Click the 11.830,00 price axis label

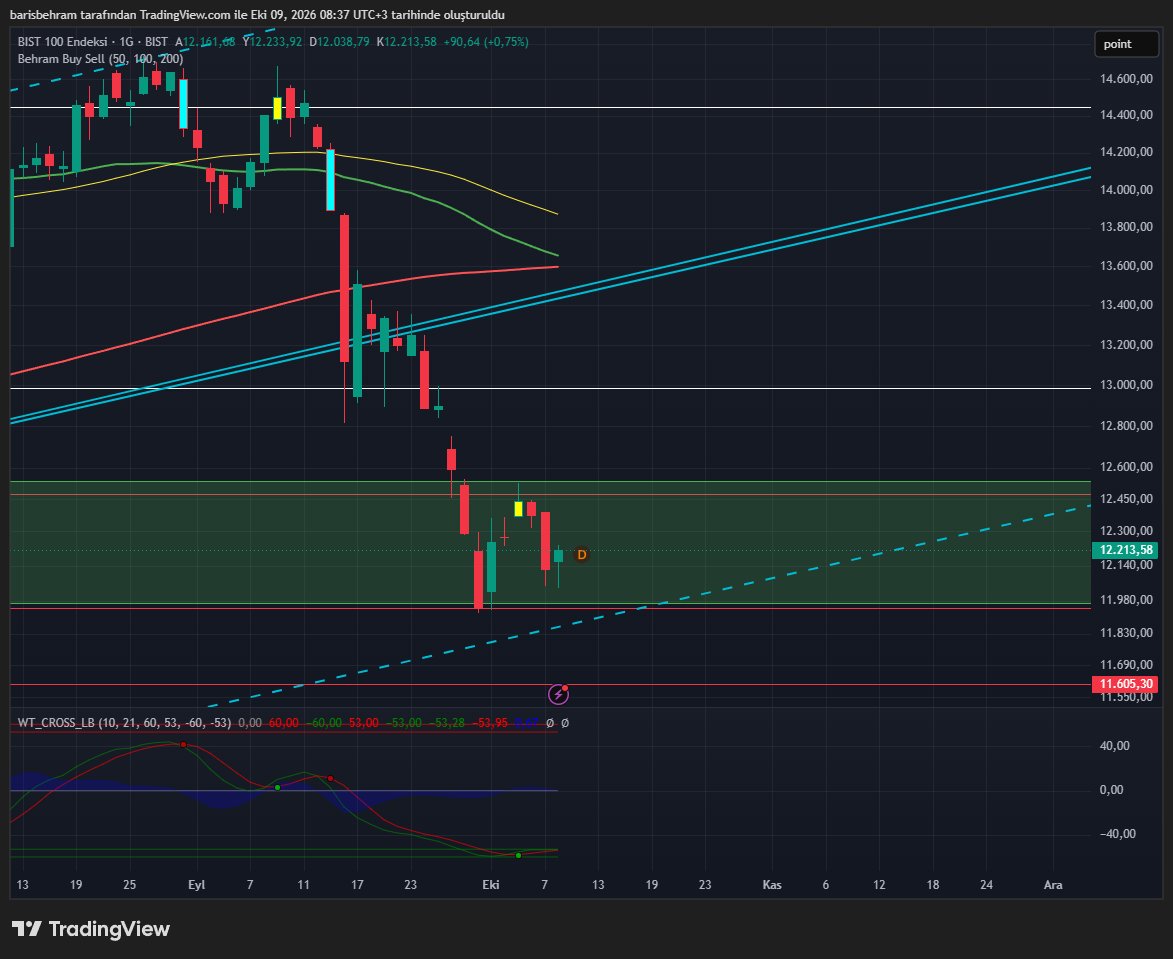[x=1126, y=633]
